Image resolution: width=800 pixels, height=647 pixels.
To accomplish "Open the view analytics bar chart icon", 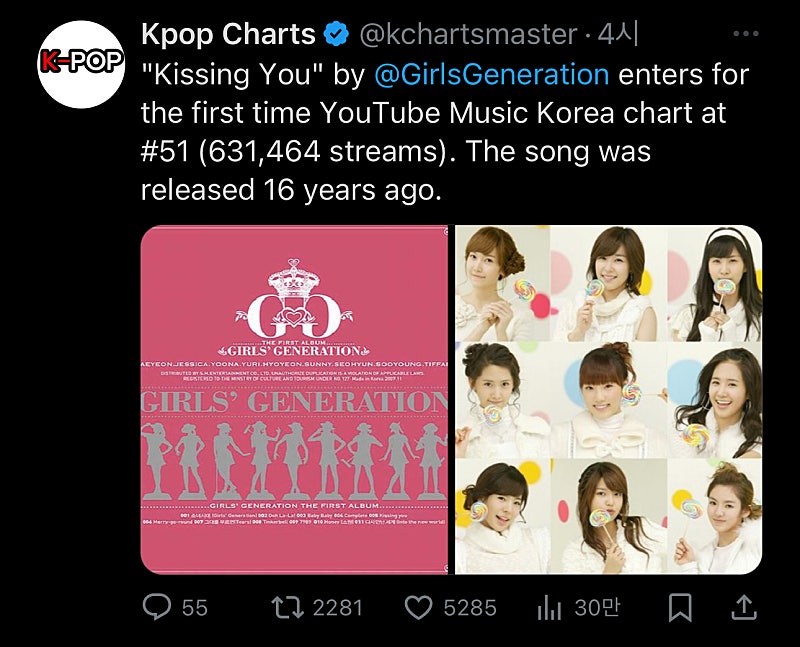I will (550, 607).
